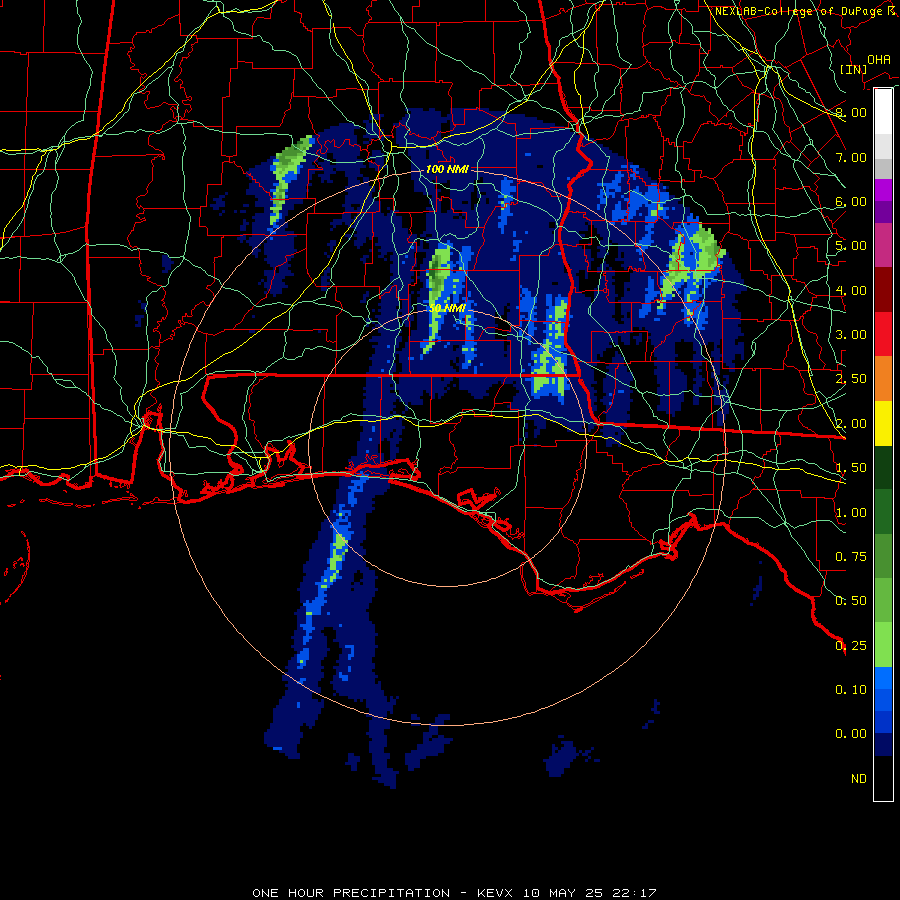Viewport: 900px width, 900px height.
Task: Click the 2.50 legend value
Action: point(851,378)
